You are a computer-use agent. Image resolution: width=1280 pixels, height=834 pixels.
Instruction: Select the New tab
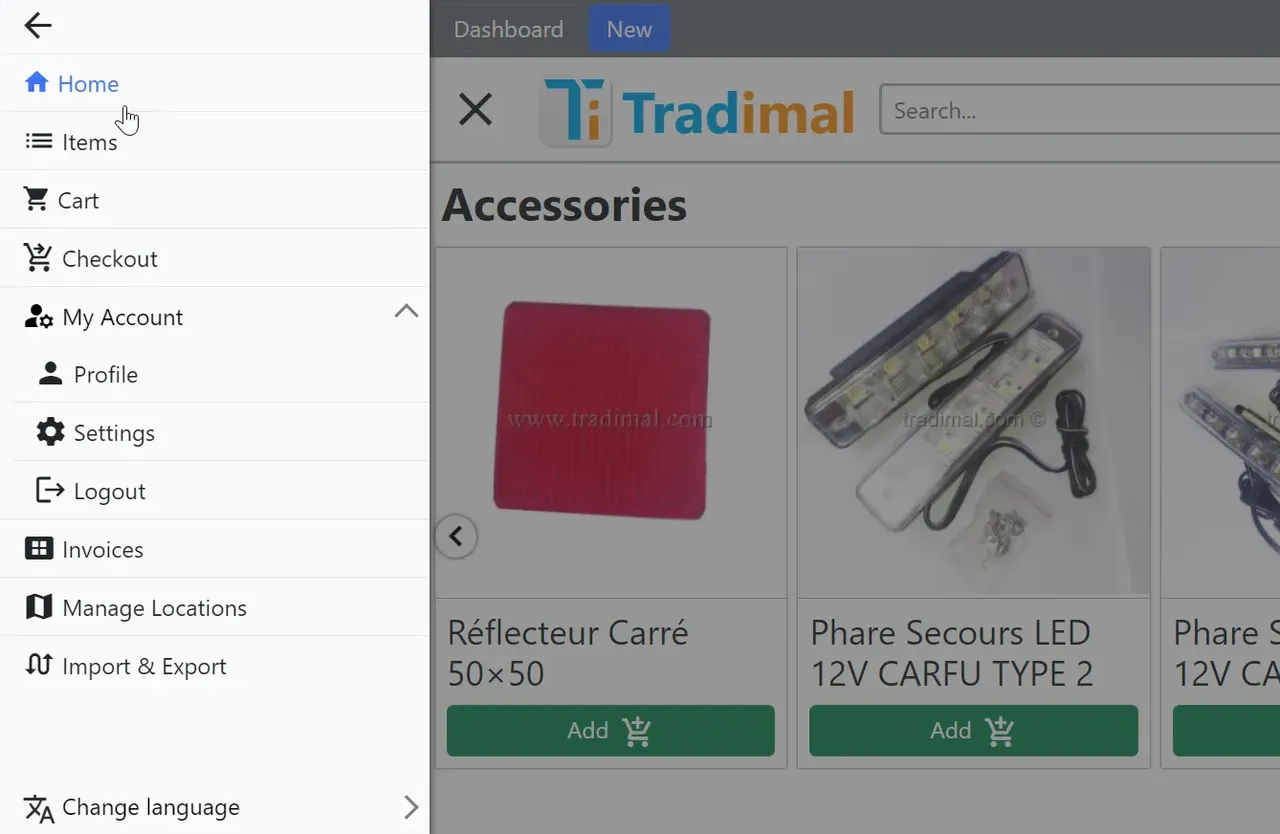(x=629, y=29)
